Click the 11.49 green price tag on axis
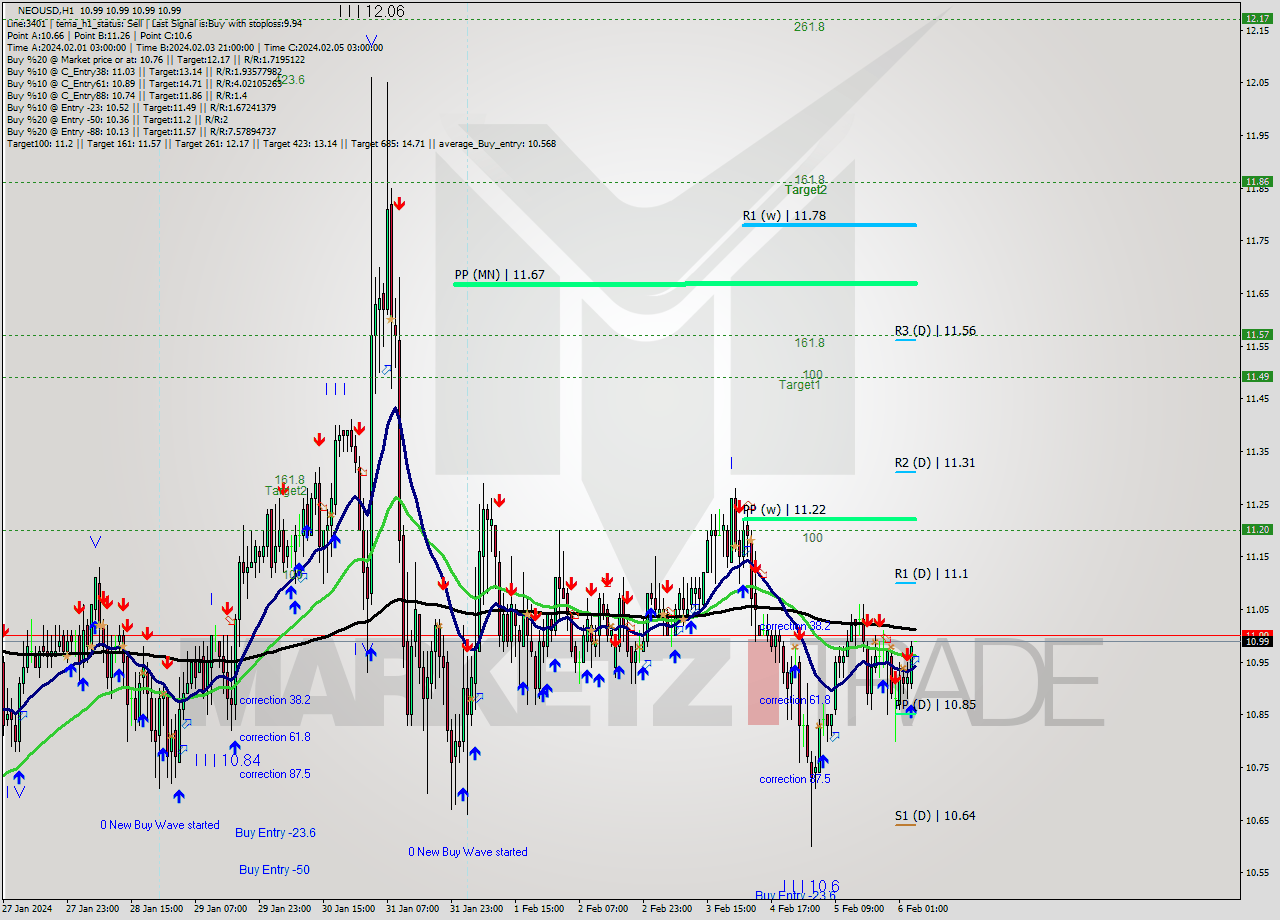 pyautogui.click(x=1256, y=376)
